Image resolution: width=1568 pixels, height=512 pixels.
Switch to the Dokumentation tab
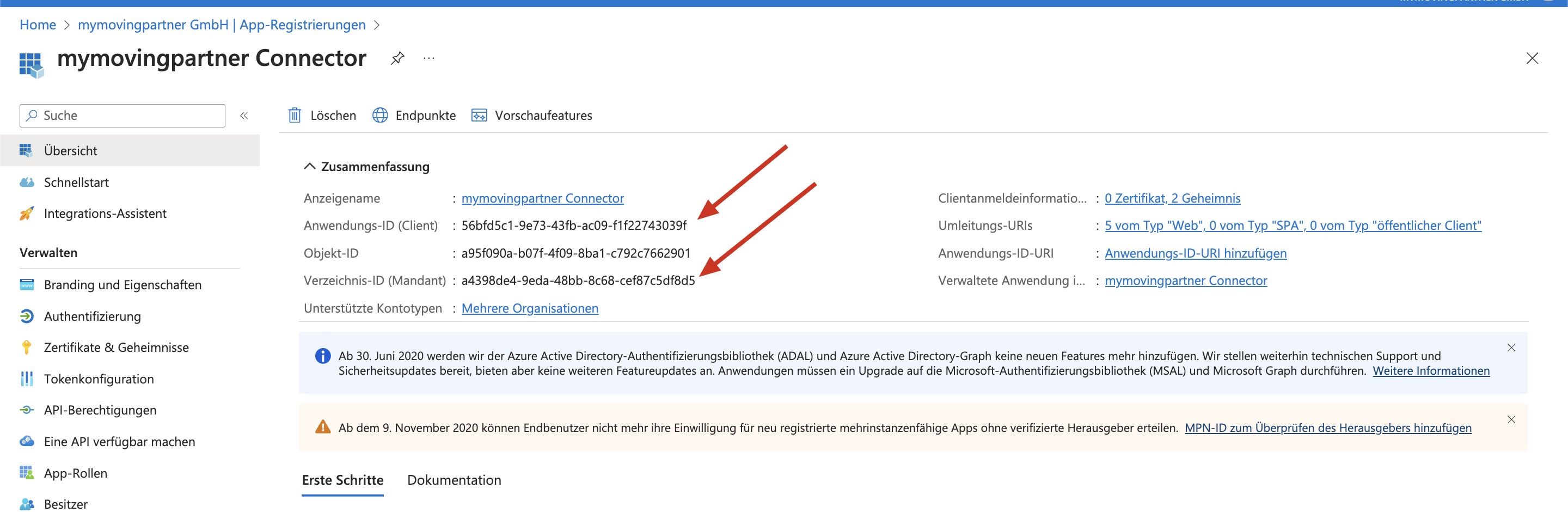click(454, 480)
